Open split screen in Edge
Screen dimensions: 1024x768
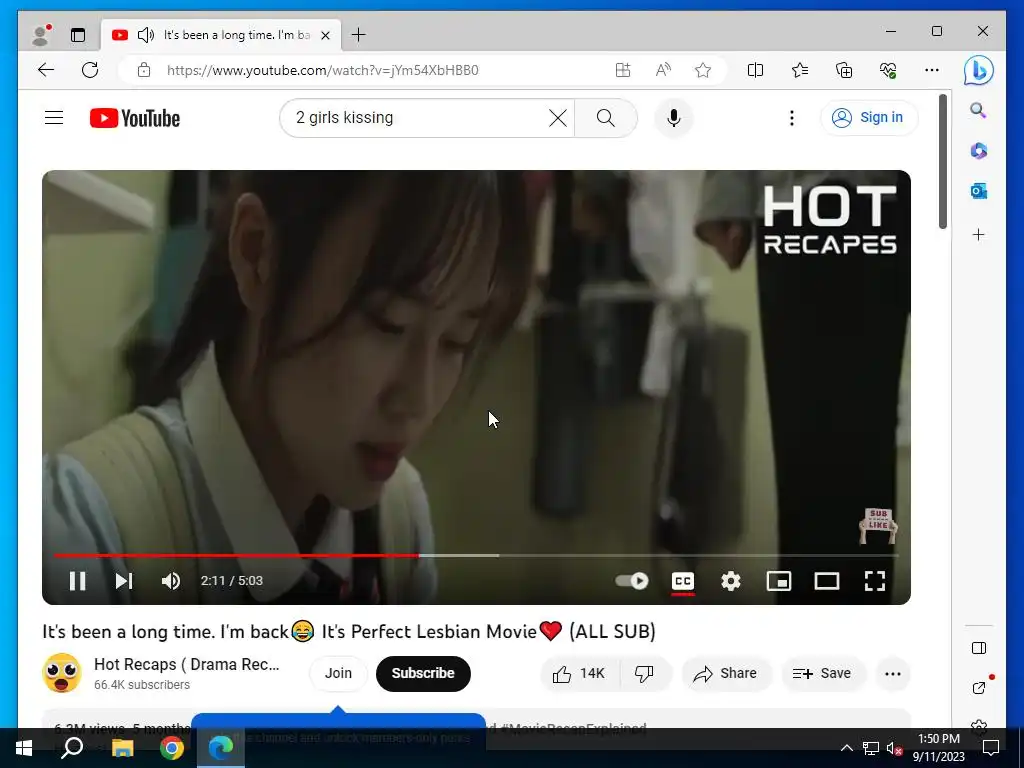[756, 70]
